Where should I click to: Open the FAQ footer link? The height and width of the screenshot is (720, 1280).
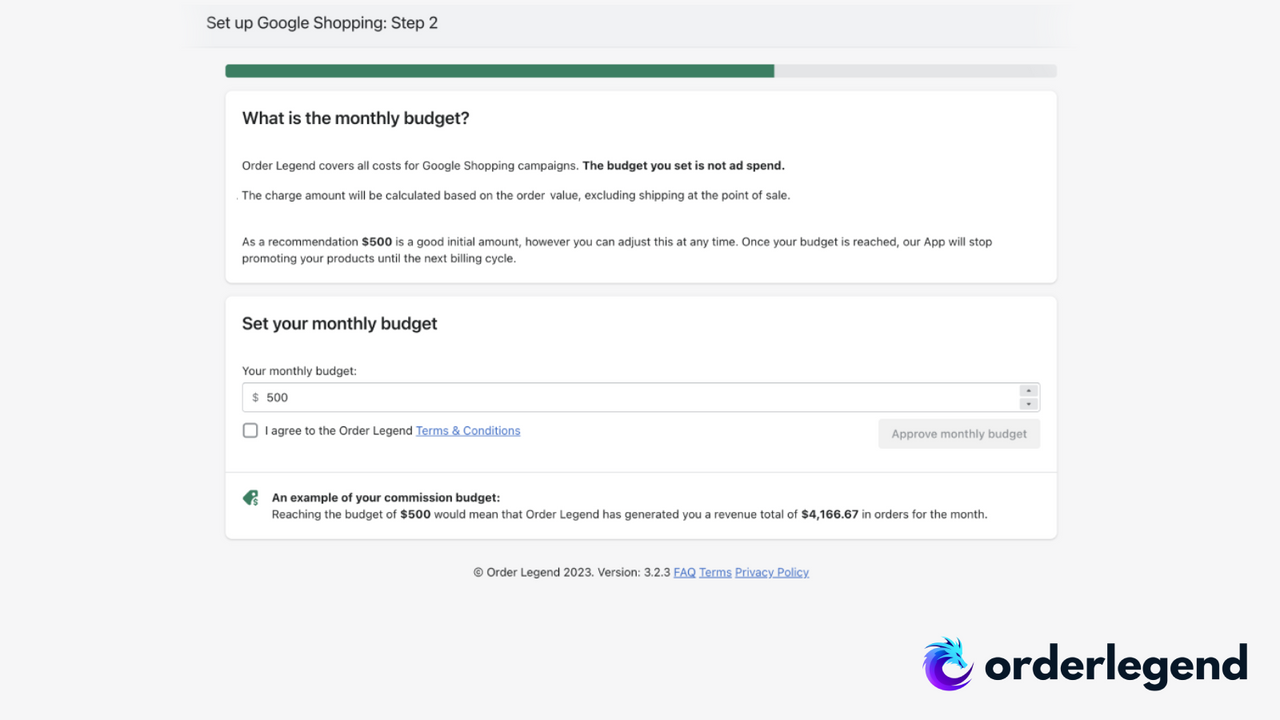click(x=684, y=573)
